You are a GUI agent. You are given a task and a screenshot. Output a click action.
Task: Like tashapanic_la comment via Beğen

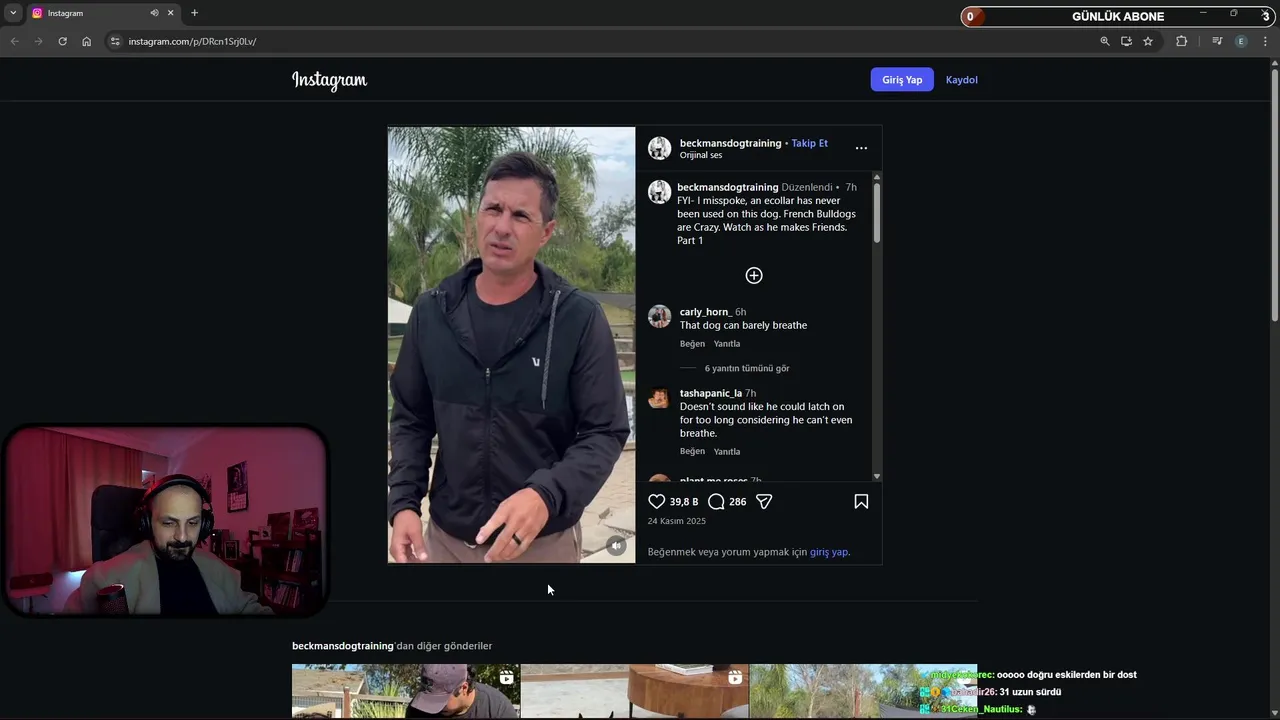(692, 452)
